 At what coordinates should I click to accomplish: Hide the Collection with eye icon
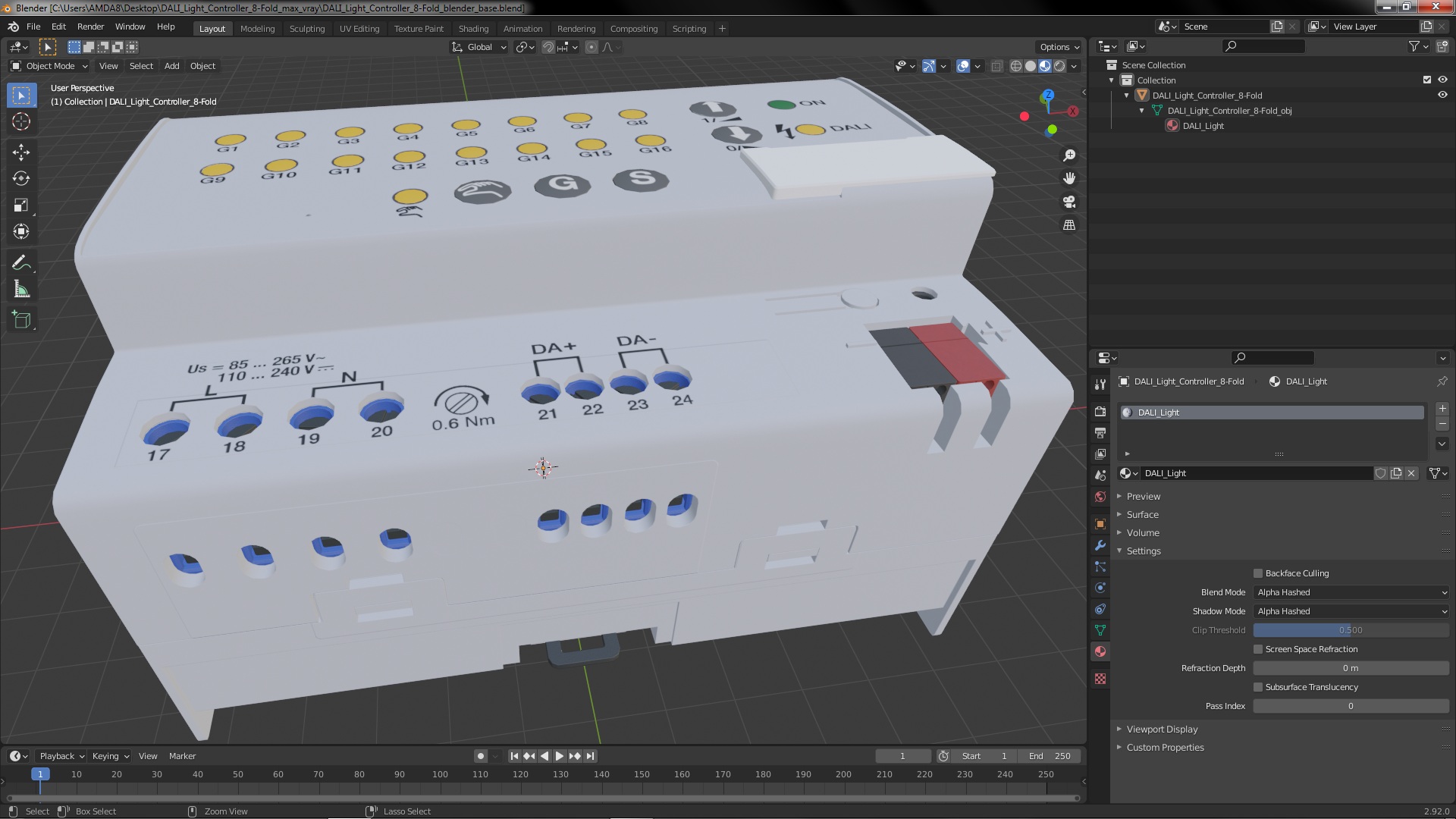pos(1442,80)
